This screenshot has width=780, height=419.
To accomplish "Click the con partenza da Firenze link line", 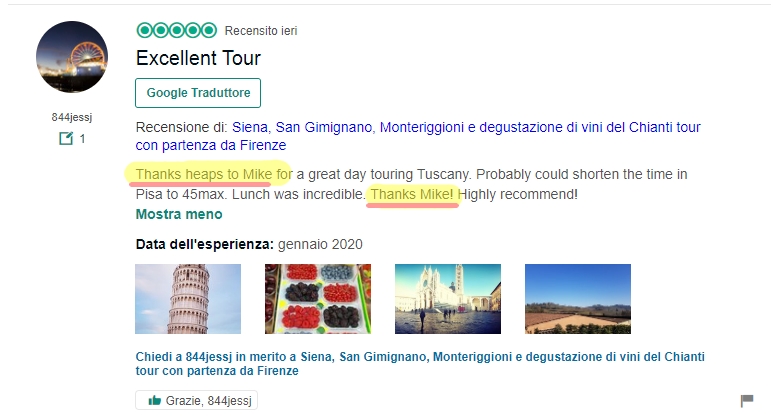I will pos(211,145).
